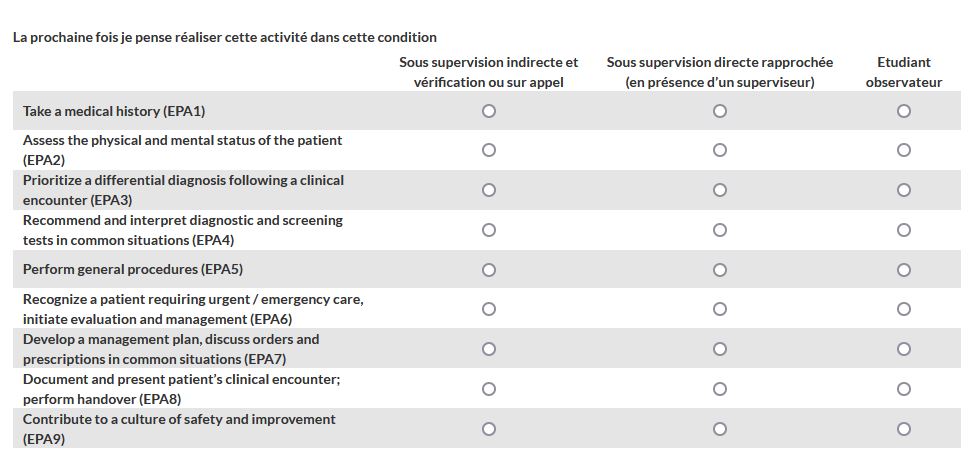The height and width of the screenshot is (466, 974).
Task: Select indirect supervision for EPA2 physical and mental status
Action: coord(489,150)
